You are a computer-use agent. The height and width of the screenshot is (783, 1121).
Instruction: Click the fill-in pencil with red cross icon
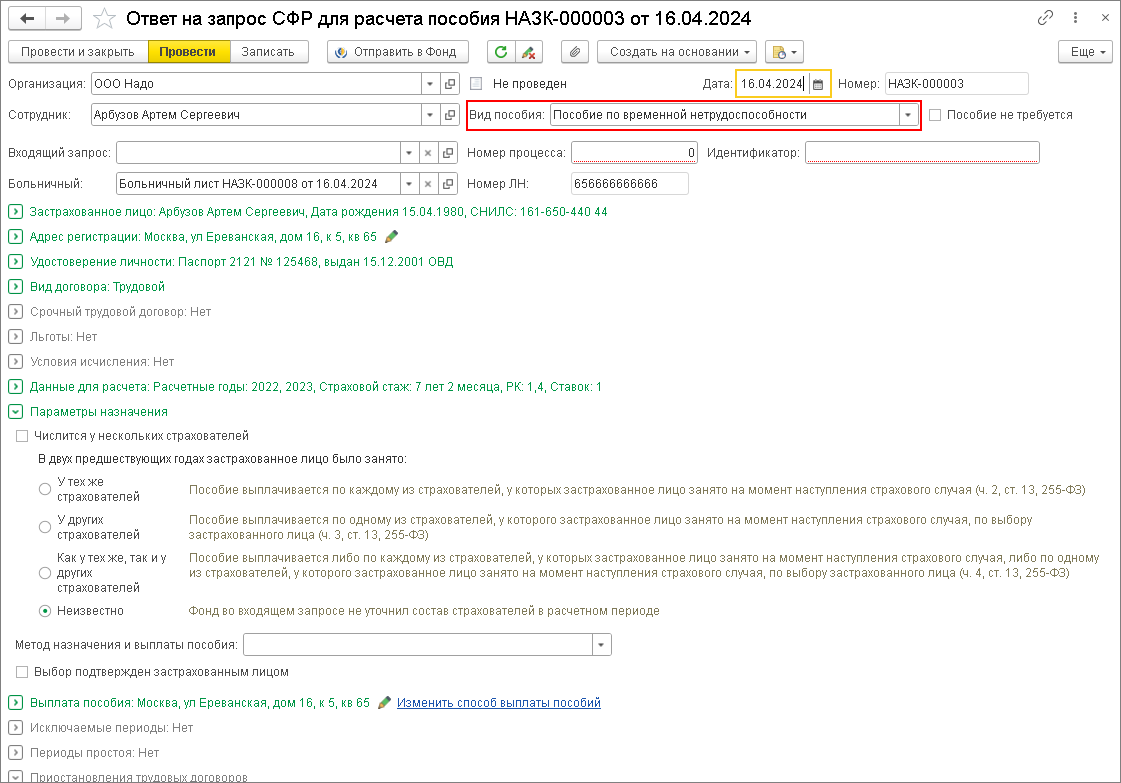click(528, 51)
